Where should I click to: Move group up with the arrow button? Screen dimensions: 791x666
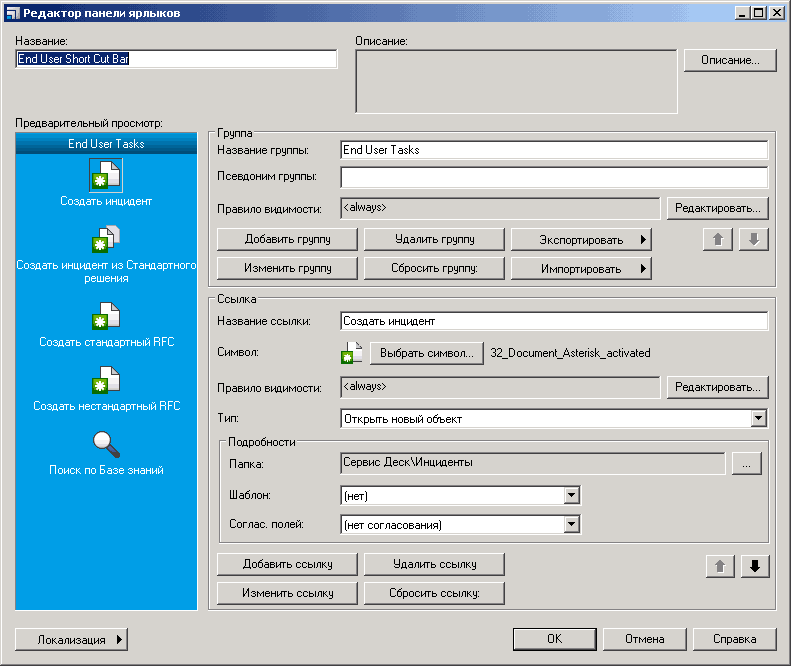[718, 239]
